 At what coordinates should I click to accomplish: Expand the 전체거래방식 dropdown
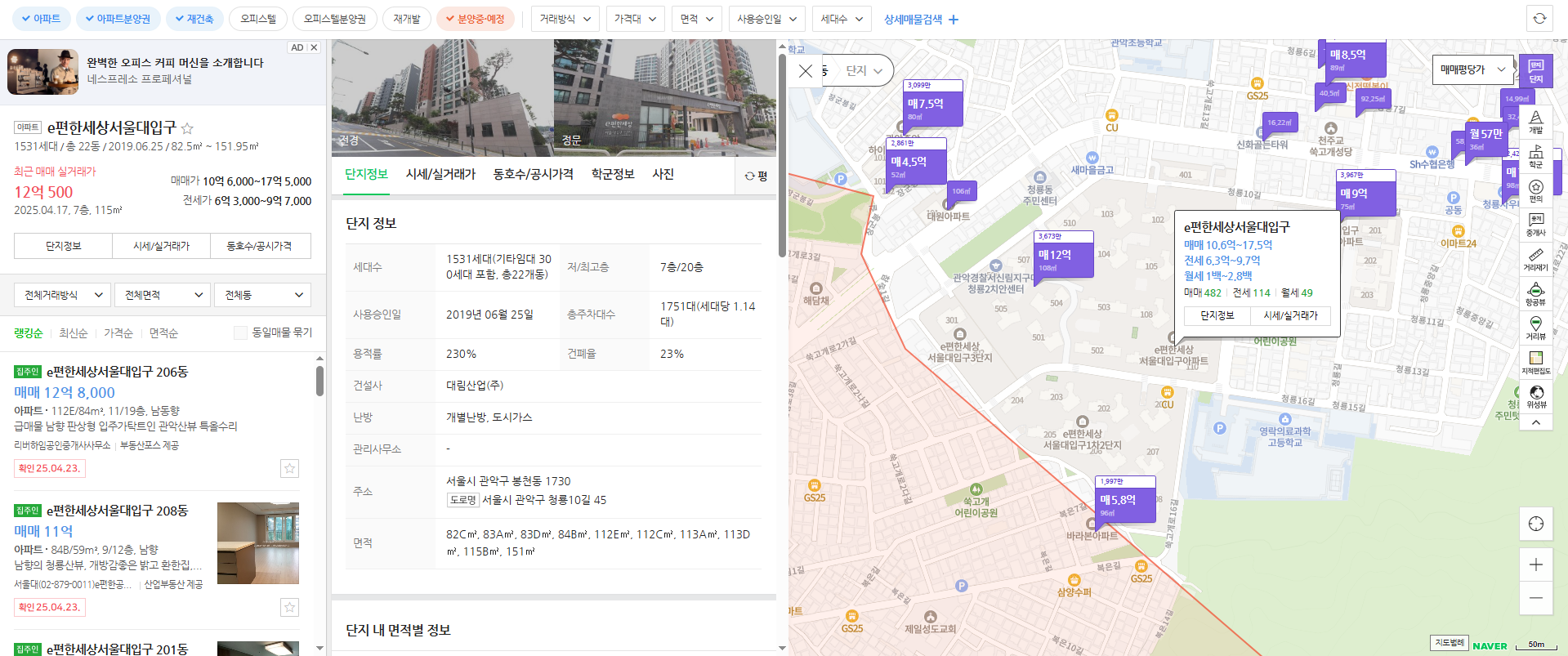(63, 295)
